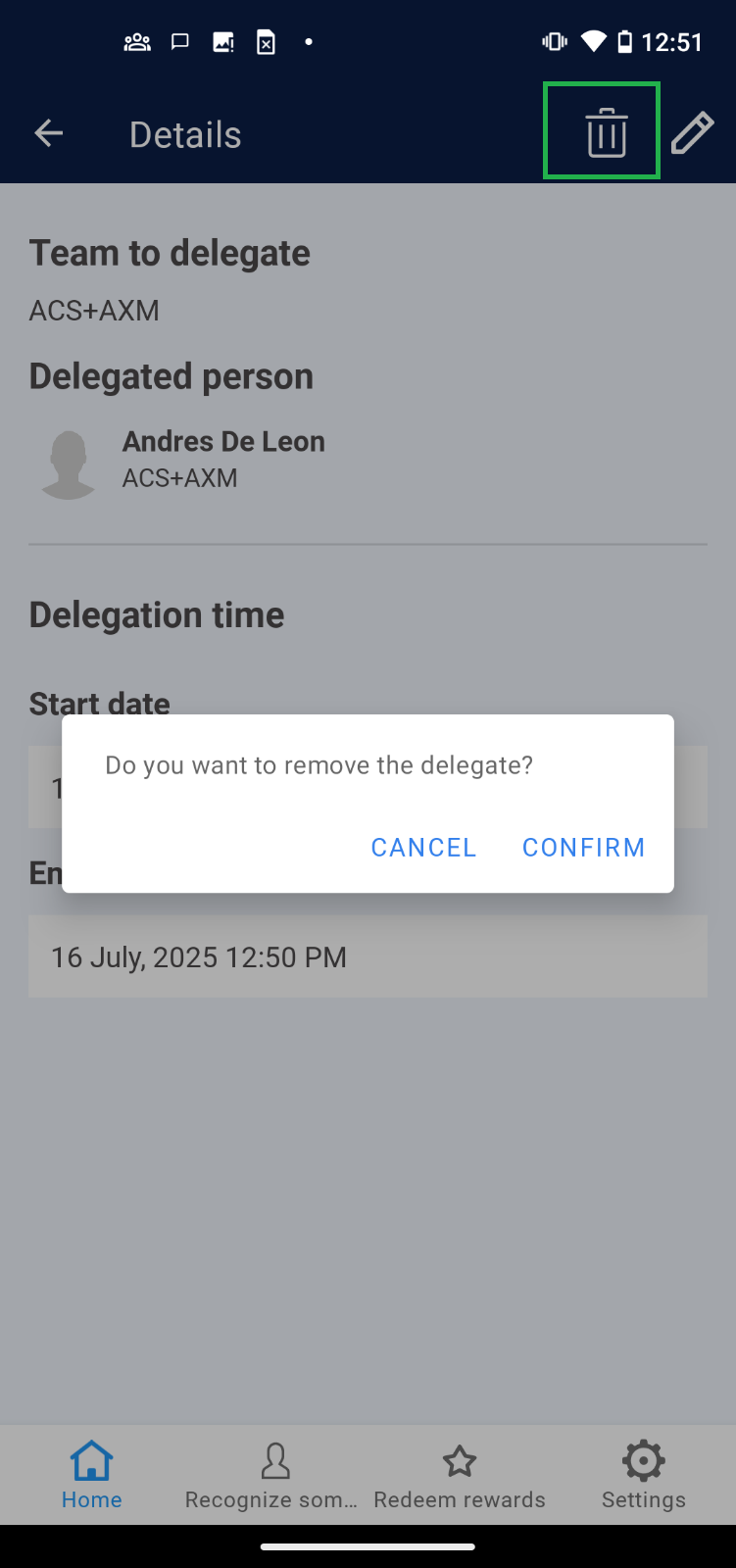The image size is (736, 1568).
Task: Click the Redeem rewards star icon
Action: pyautogui.click(x=459, y=1462)
